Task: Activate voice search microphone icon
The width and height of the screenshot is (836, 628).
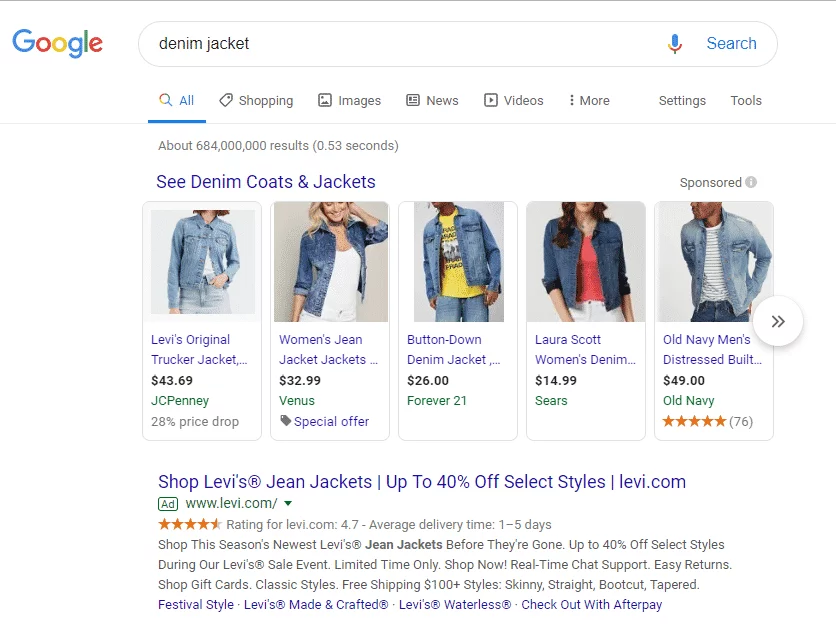Action: point(674,44)
